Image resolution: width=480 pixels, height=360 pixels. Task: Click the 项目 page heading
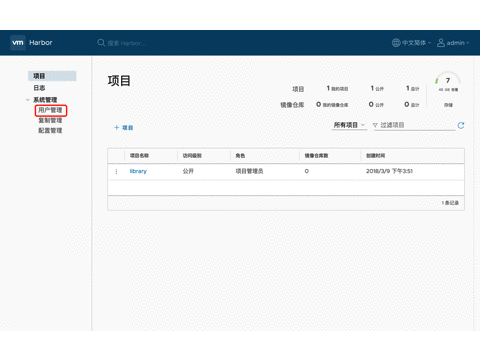pyautogui.click(x=119, y=81)
